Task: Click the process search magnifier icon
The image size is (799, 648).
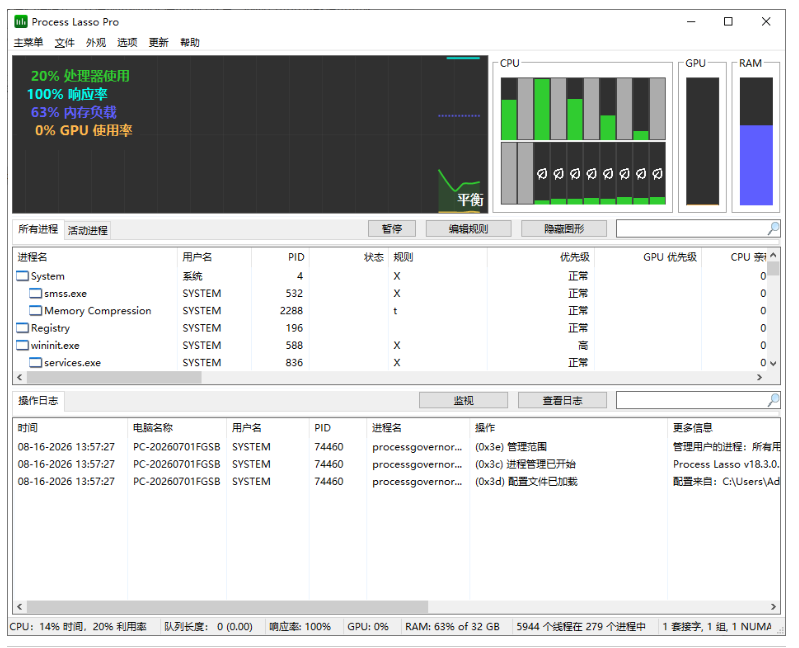Action: [x=773, y=229]
